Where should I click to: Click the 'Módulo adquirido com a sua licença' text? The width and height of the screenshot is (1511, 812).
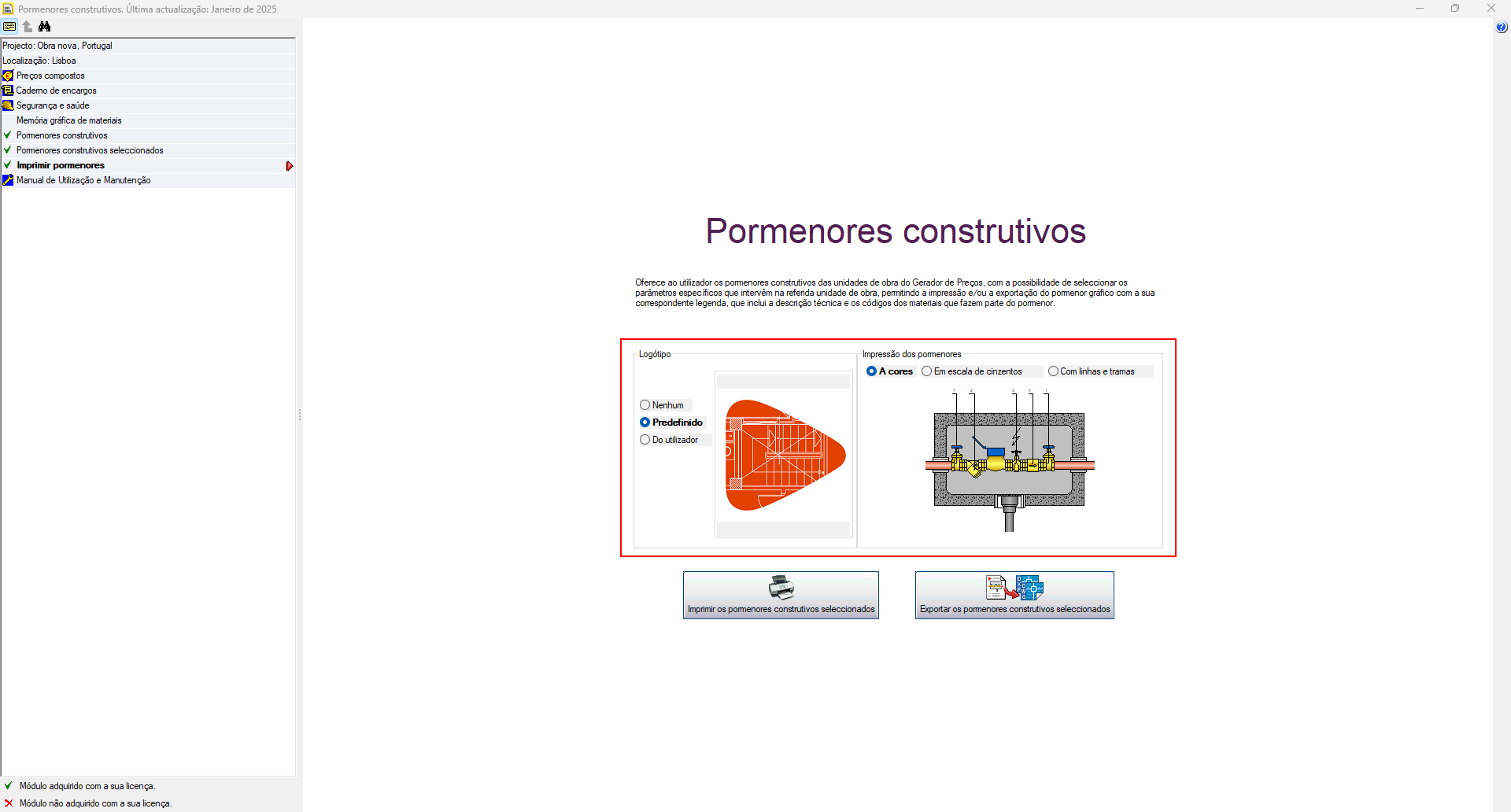(x=87, y=786)
